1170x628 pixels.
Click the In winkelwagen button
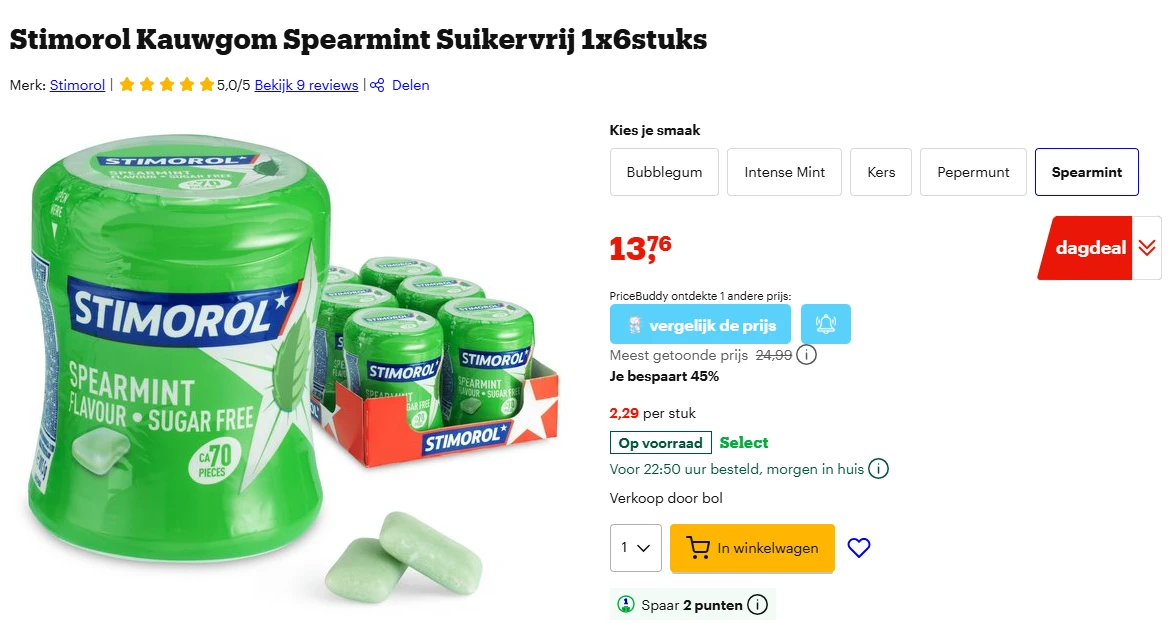752,548
